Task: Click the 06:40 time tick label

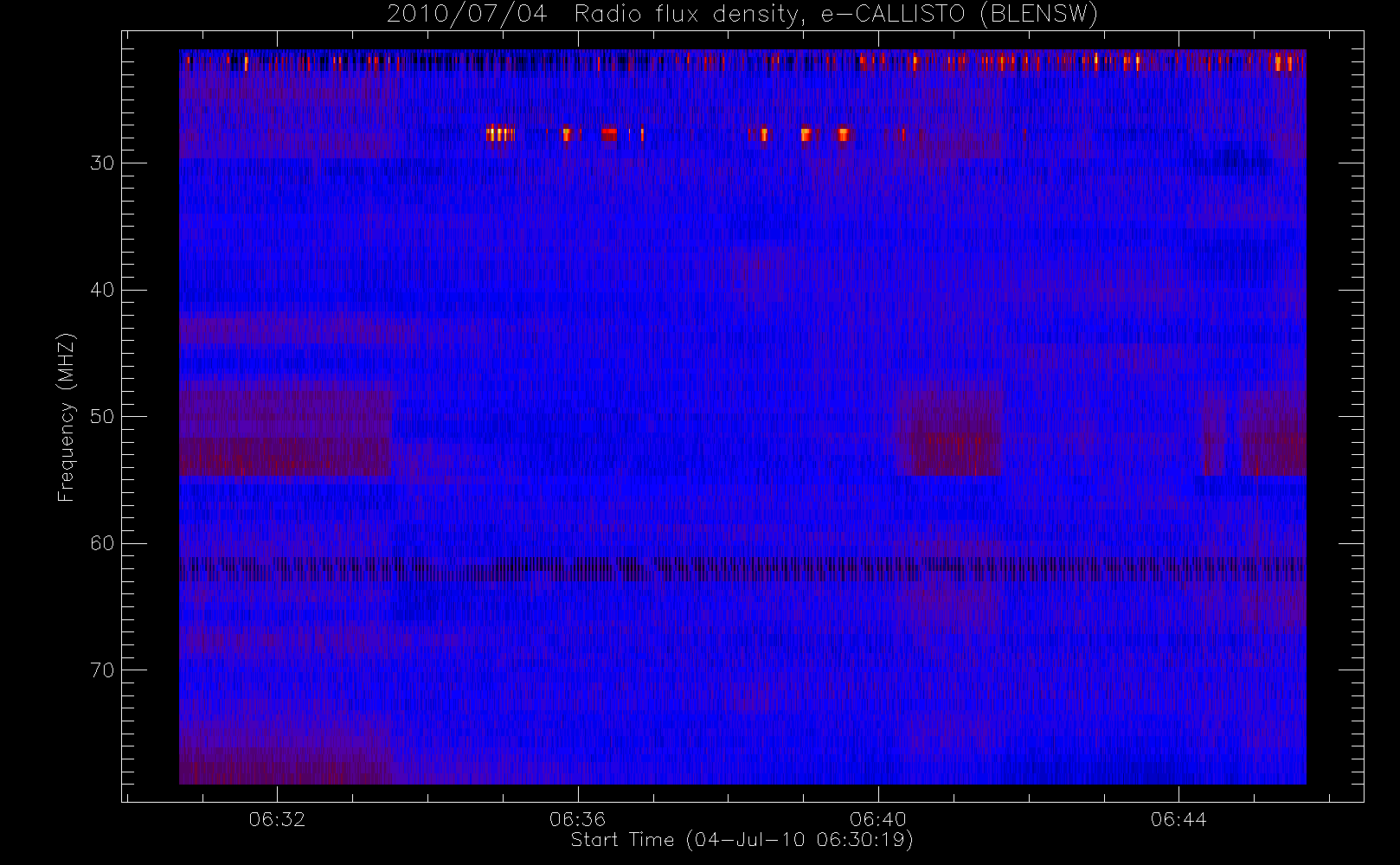Action: click(x=878, y=819)
